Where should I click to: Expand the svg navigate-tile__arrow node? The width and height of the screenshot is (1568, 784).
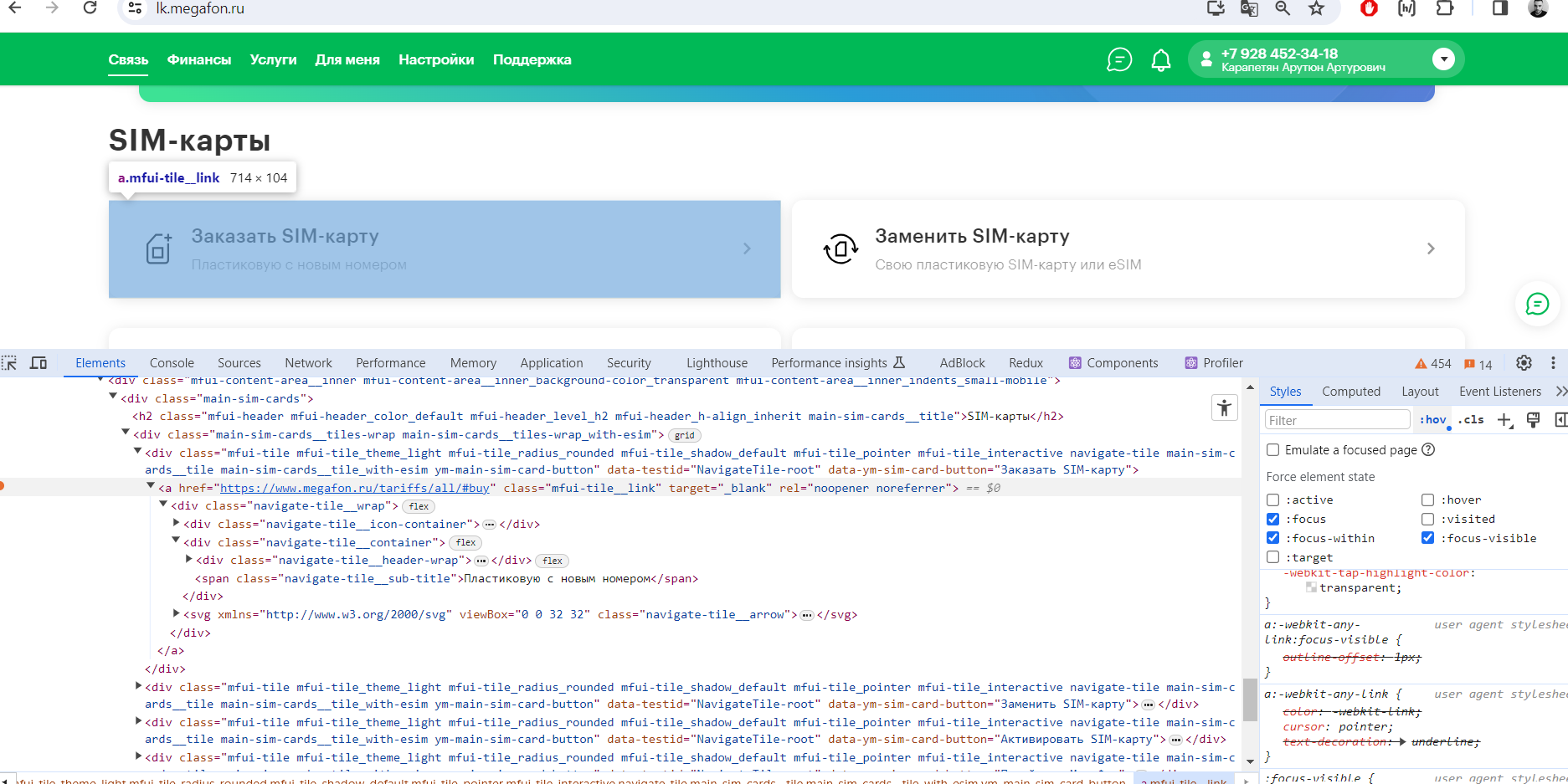pyautogui.click(x=177, y=613)
